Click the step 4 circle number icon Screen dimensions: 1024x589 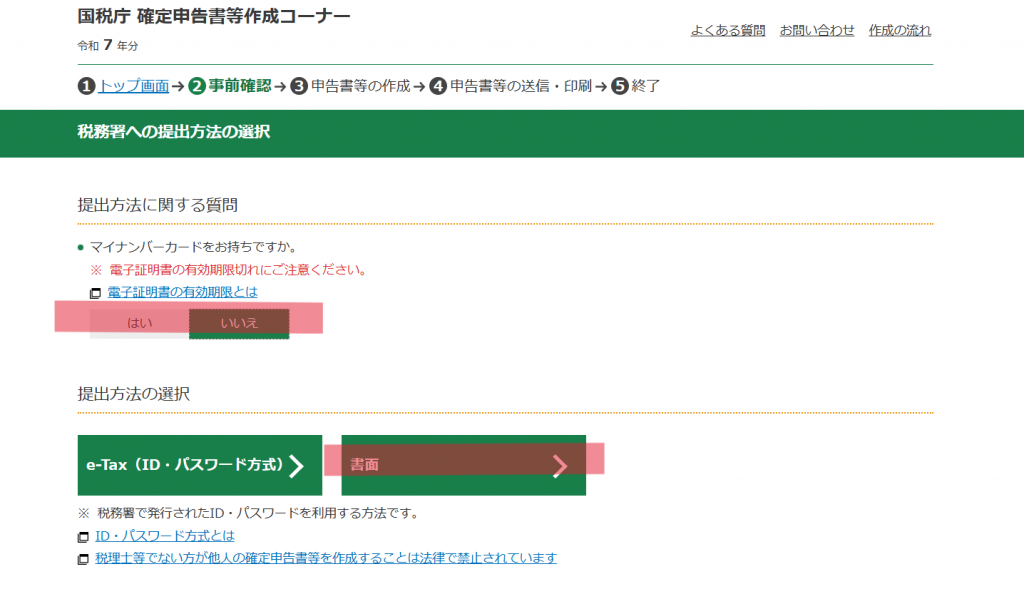point(438,86)
